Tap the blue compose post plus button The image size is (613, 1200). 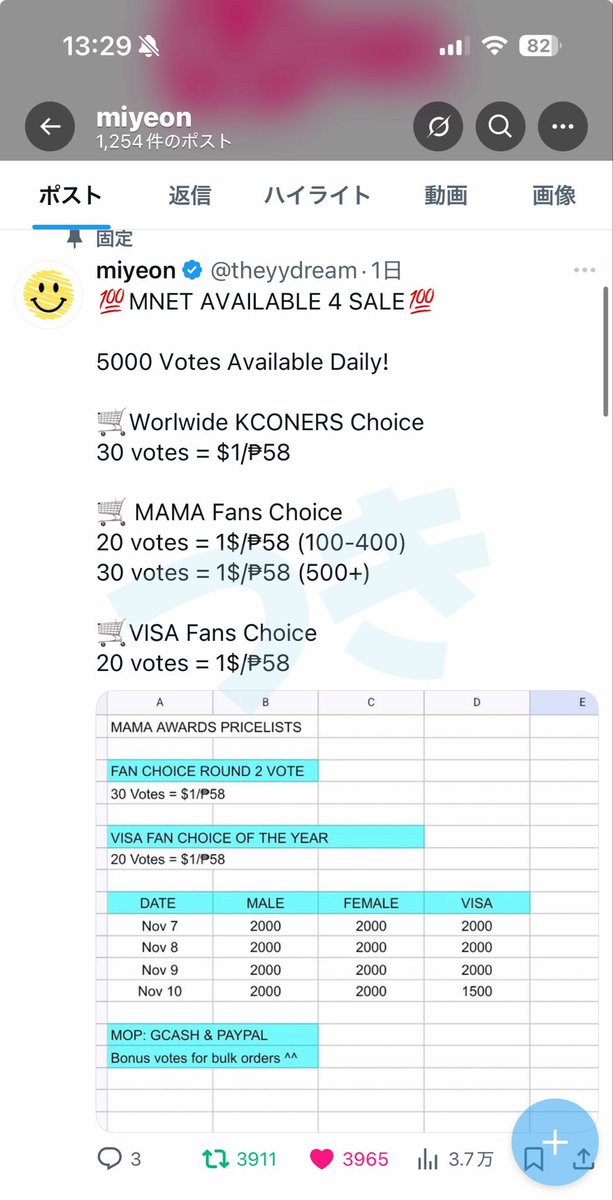pos(555,1142)
